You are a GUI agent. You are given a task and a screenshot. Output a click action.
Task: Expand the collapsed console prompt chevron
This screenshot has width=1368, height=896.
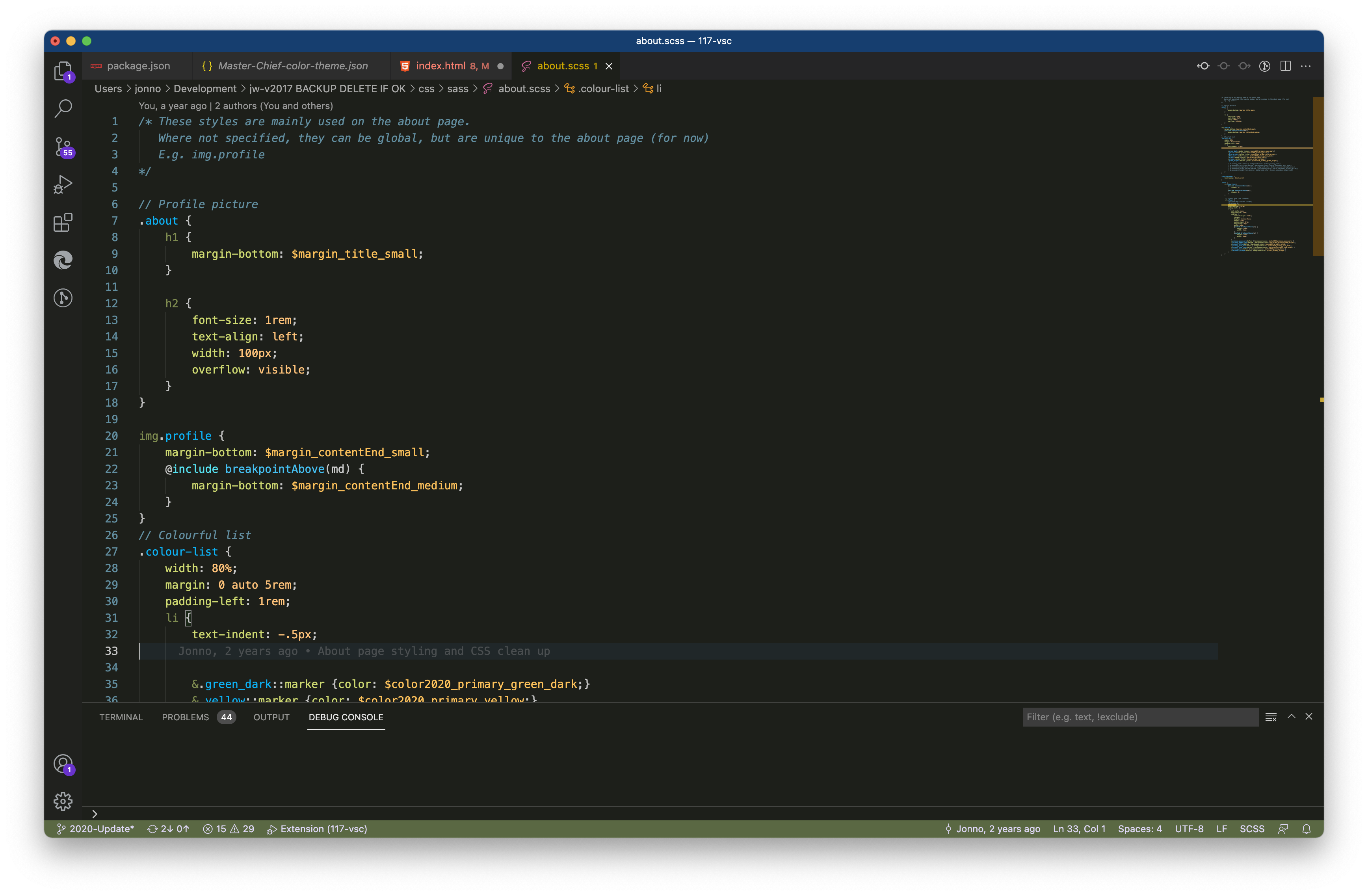95,813
